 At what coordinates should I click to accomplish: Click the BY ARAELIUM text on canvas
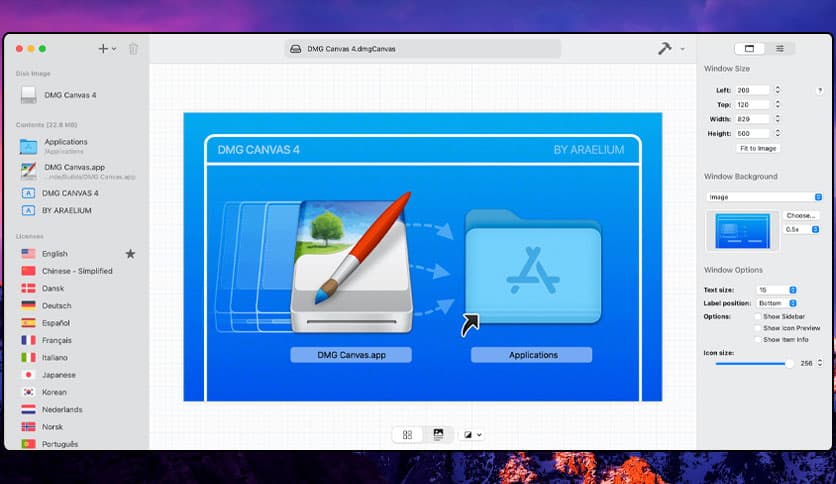[589, 150]
